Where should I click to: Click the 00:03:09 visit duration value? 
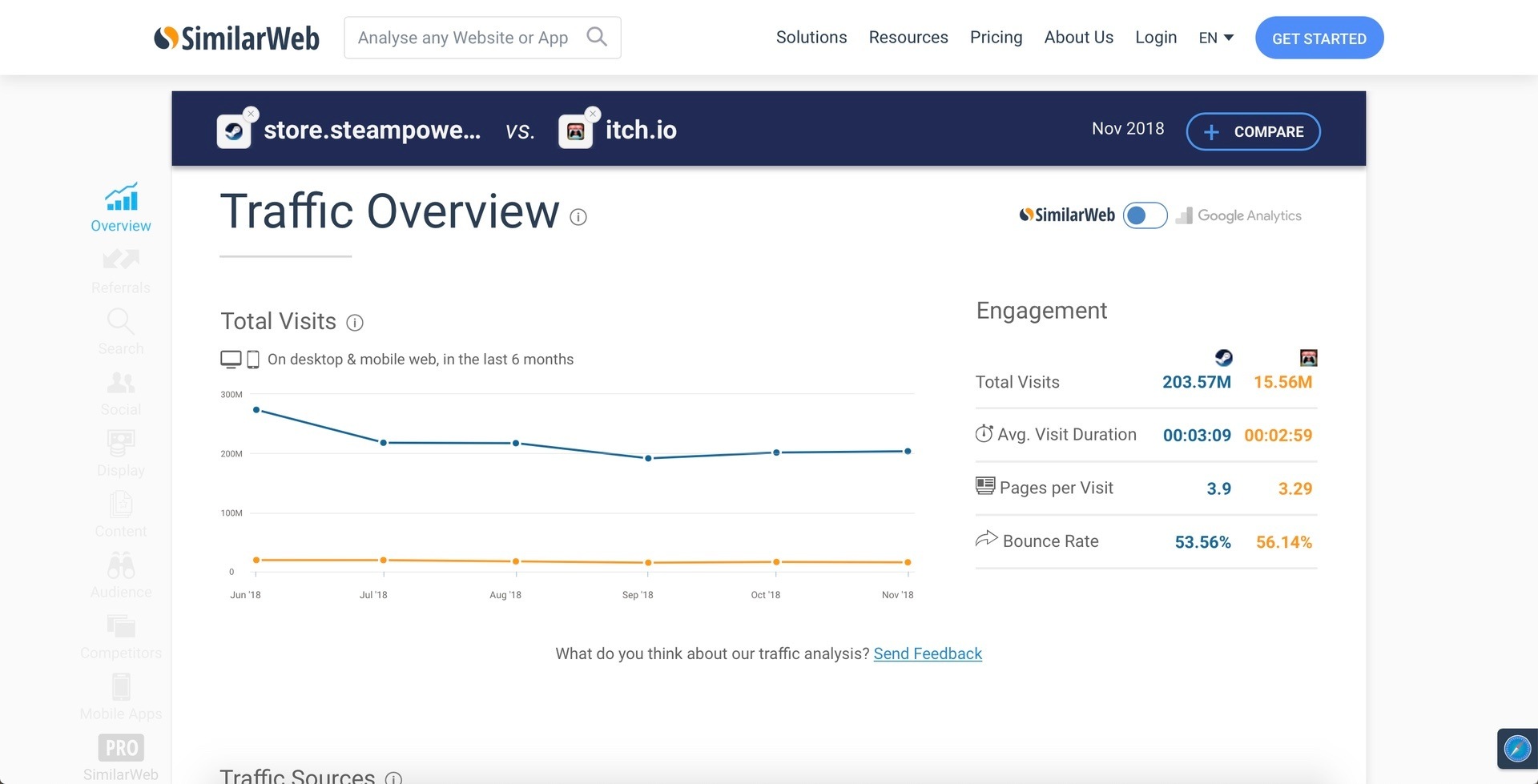coord(1197,435)
